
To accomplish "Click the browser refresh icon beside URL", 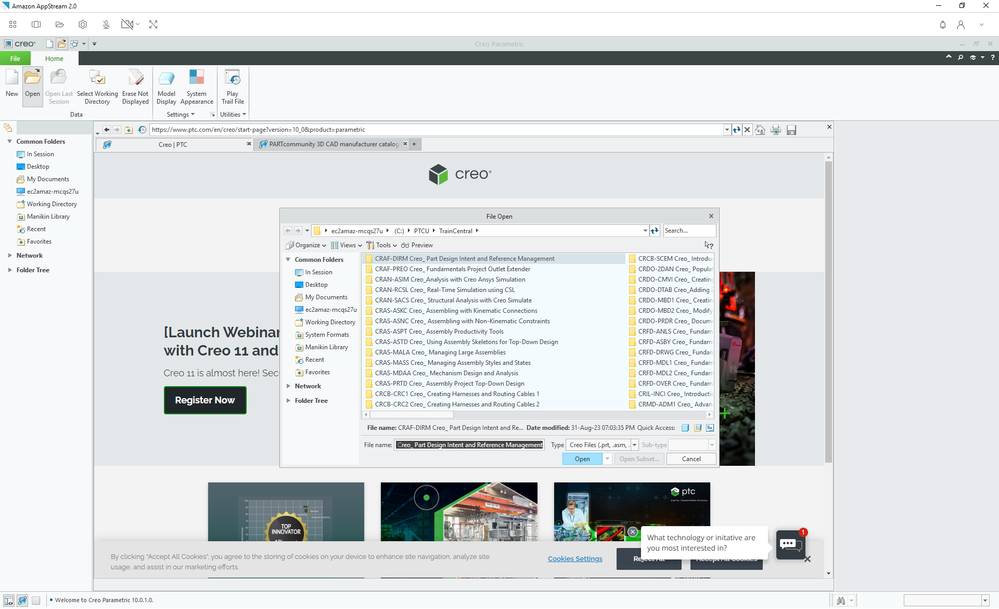I will click(737, 130).
